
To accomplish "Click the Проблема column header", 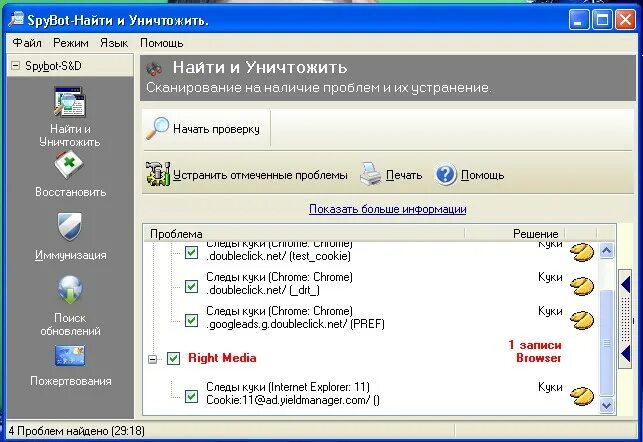I will [x=304, y=234].
